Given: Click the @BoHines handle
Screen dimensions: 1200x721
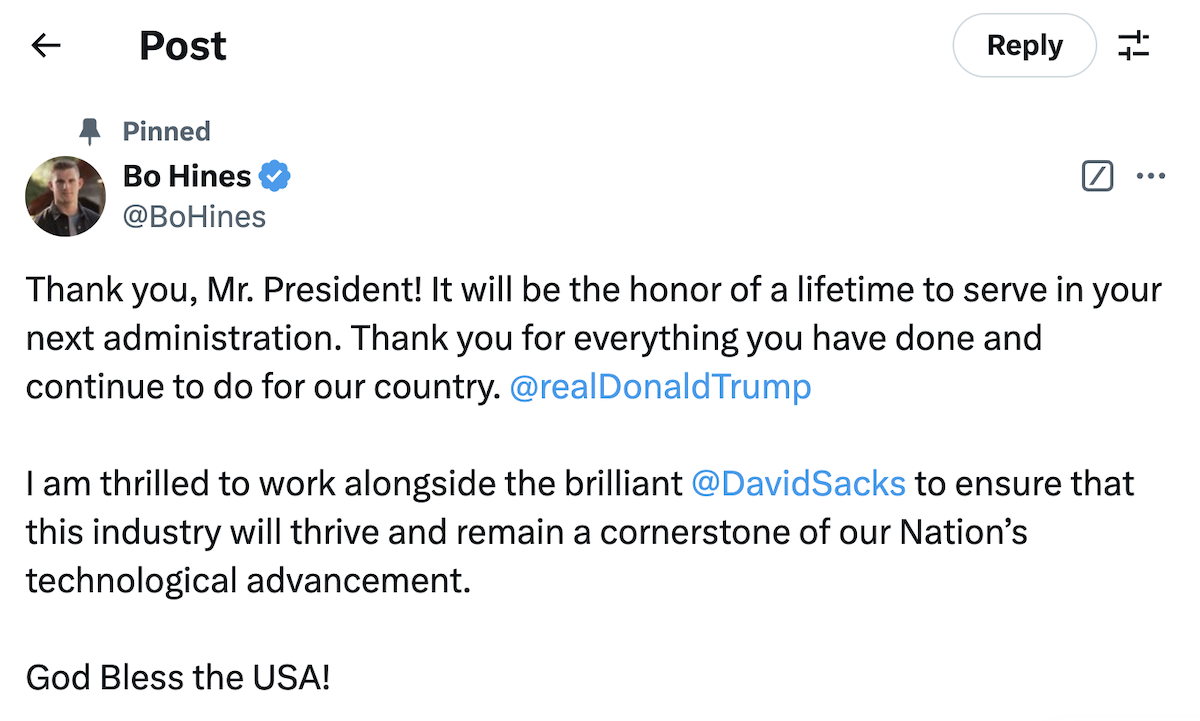Looking at the screenshot, I should pyautogui.click(x=194, y=216).
